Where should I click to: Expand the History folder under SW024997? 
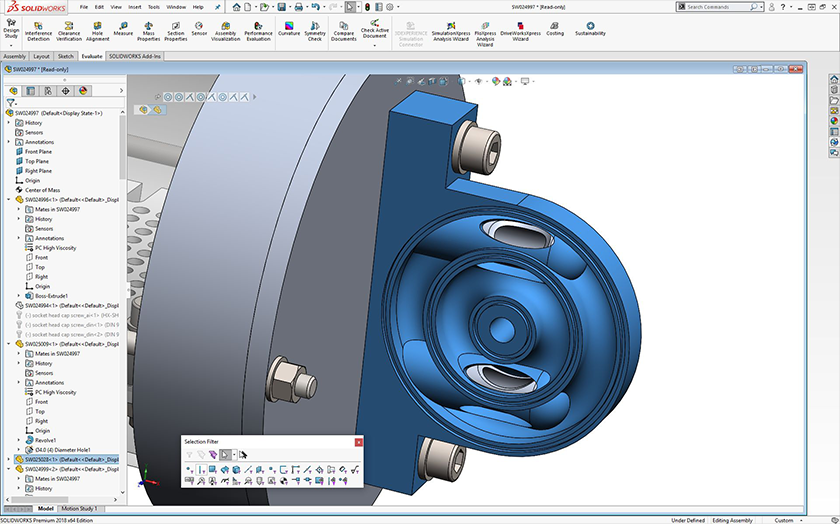[9, 123]
